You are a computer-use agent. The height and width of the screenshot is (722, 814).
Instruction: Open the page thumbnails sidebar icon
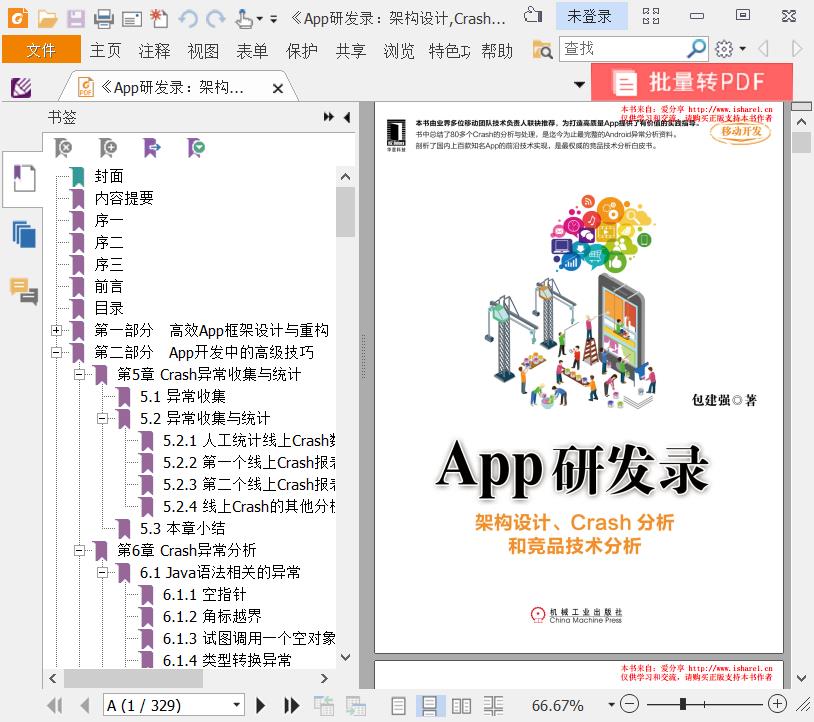click(x=24, y=234)
